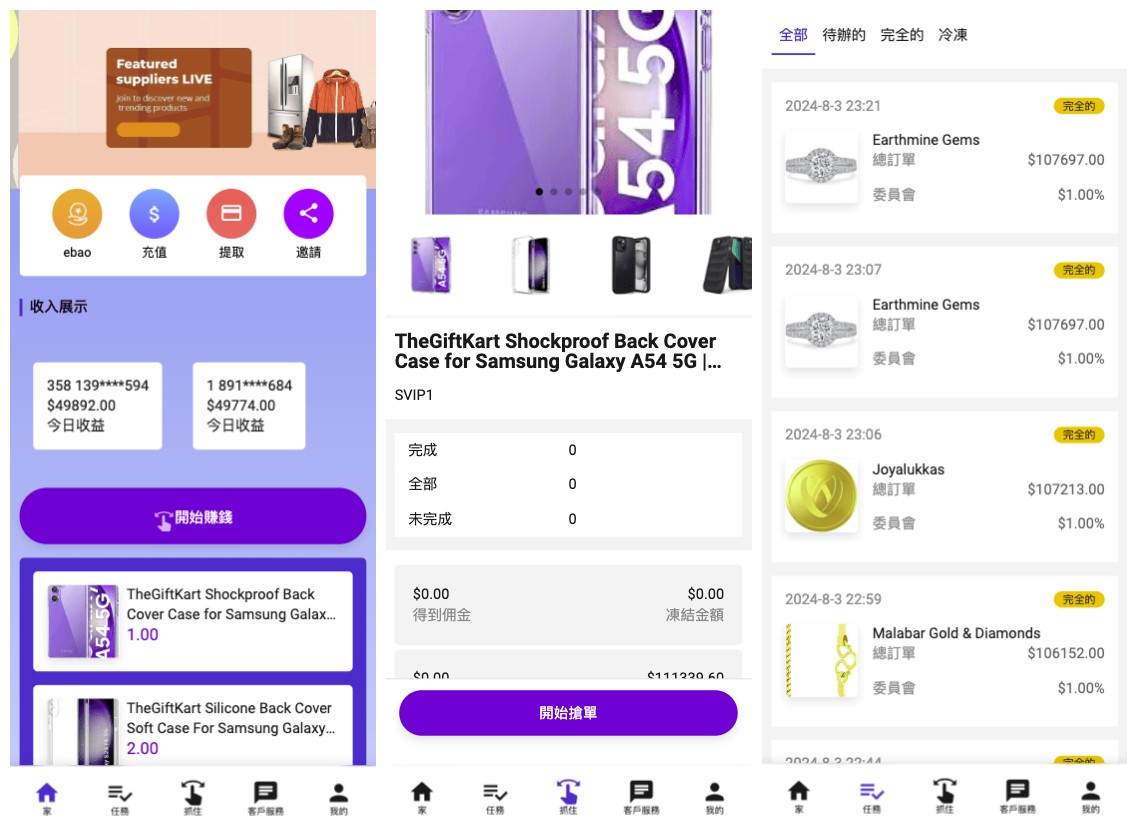The image size is (1137, 832).
Task: Tap the highlighted purple home 家 icon
Action: [x=47, y=795]
